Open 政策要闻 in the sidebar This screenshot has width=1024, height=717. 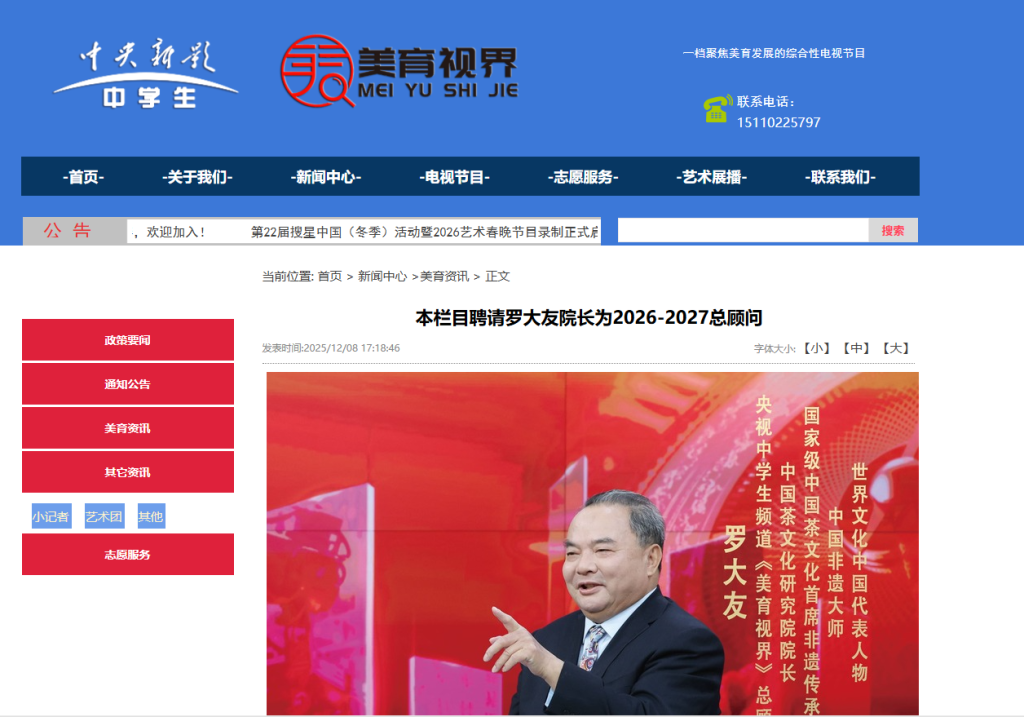click(128, 340)
